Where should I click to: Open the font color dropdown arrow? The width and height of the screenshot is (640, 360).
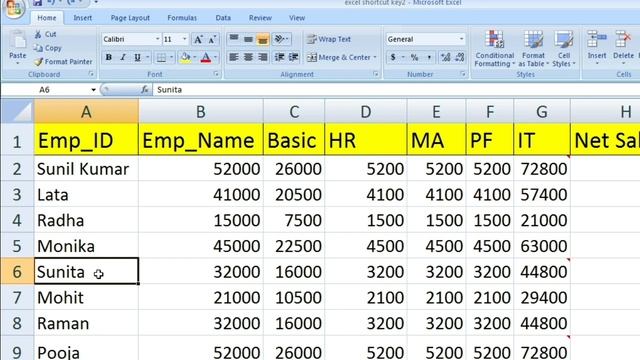[216, 58]
